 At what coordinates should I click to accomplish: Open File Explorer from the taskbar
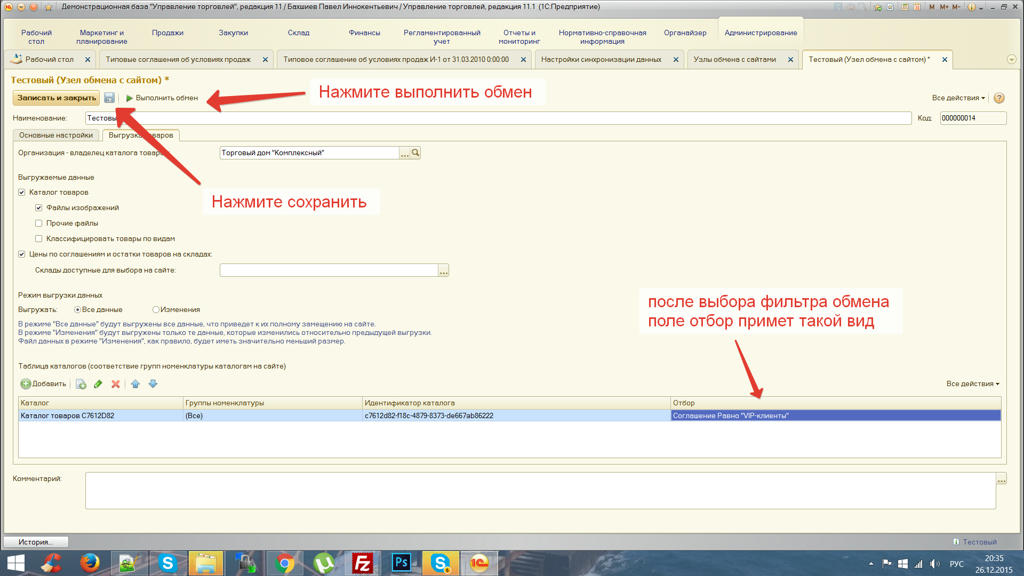coord(206,563)
